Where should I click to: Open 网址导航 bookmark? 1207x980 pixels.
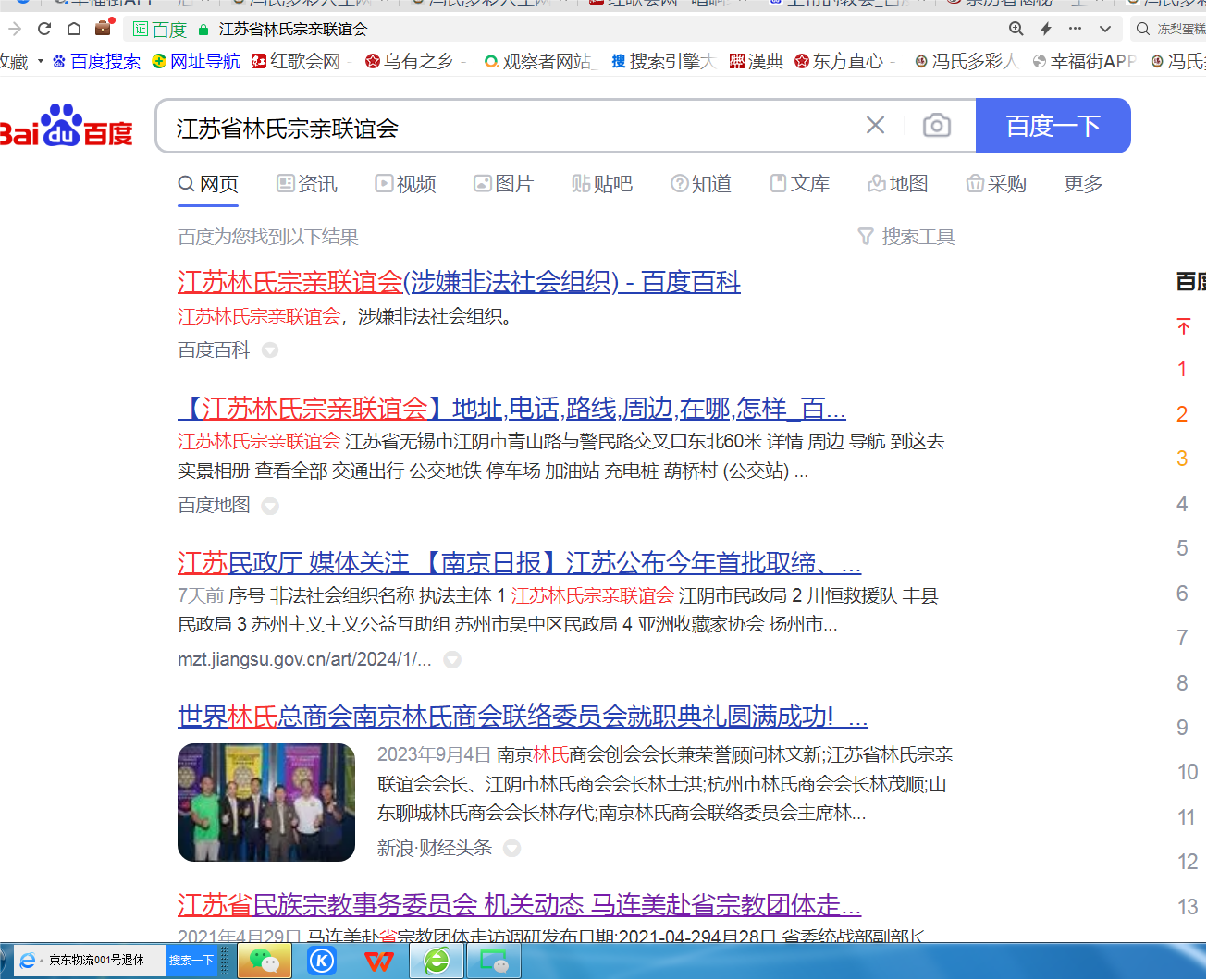coord(195,61)
